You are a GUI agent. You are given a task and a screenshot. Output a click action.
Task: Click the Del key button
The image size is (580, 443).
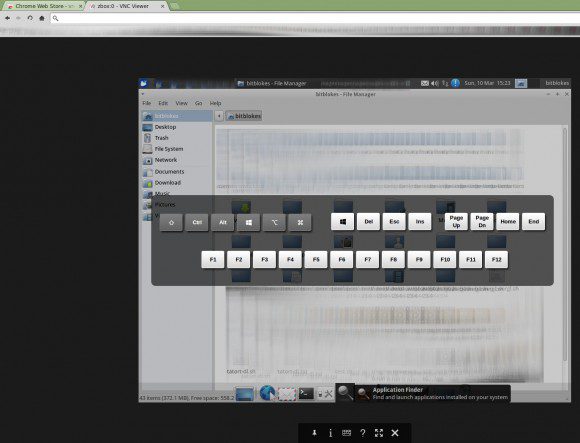click(x=368, y=222)
